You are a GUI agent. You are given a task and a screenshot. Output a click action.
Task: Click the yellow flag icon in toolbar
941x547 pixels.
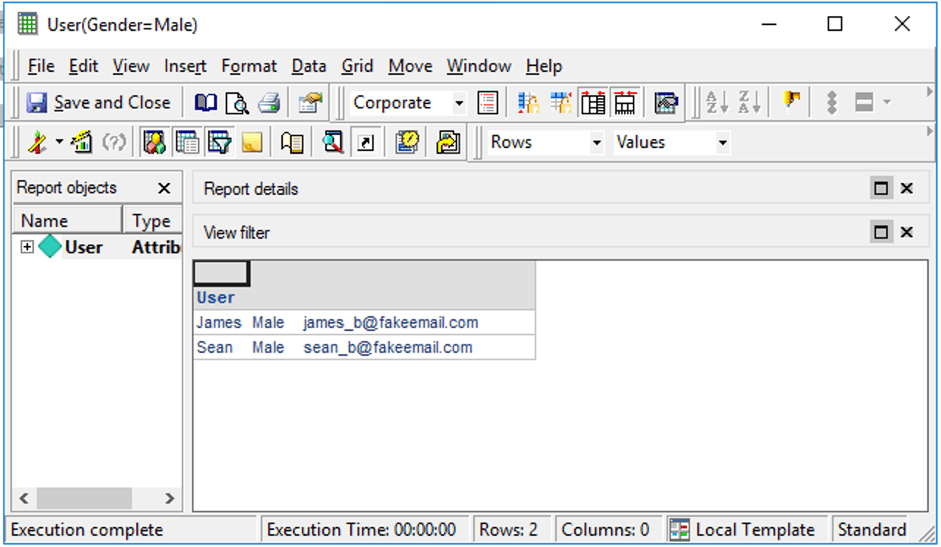(792, 102)
